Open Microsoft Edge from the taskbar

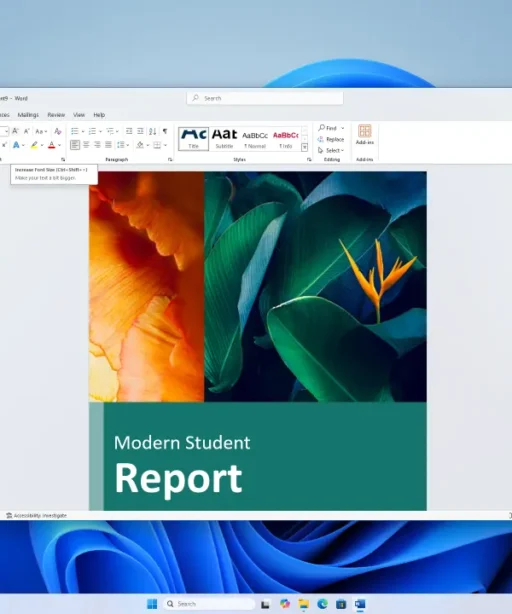(x=323, y=604)
